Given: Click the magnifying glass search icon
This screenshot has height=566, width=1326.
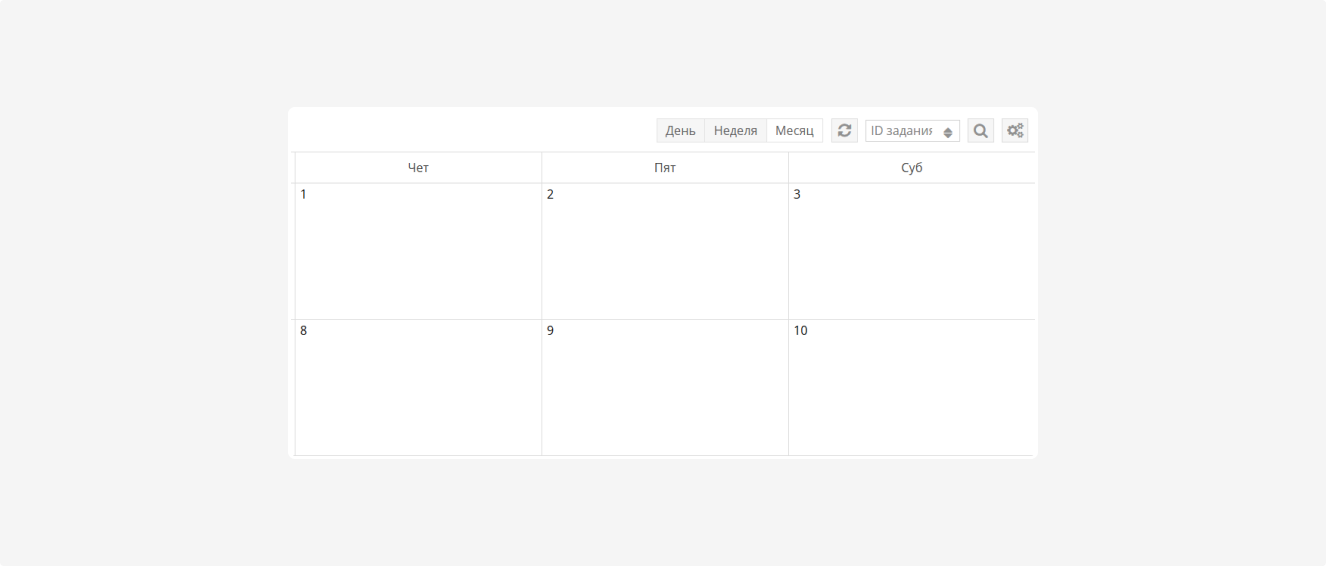Looking at the screenshot, I should (x=981, y=131).
